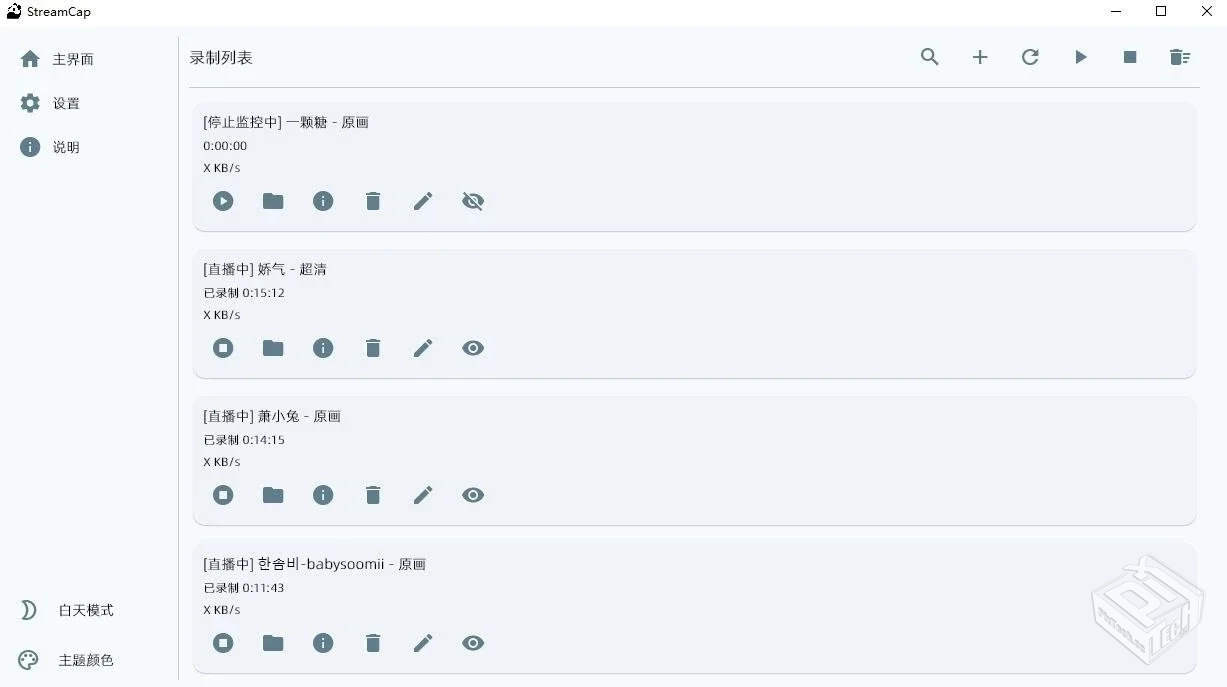
Task: Stop recording 娇气 with its stop icon
Action: point(223,348)
